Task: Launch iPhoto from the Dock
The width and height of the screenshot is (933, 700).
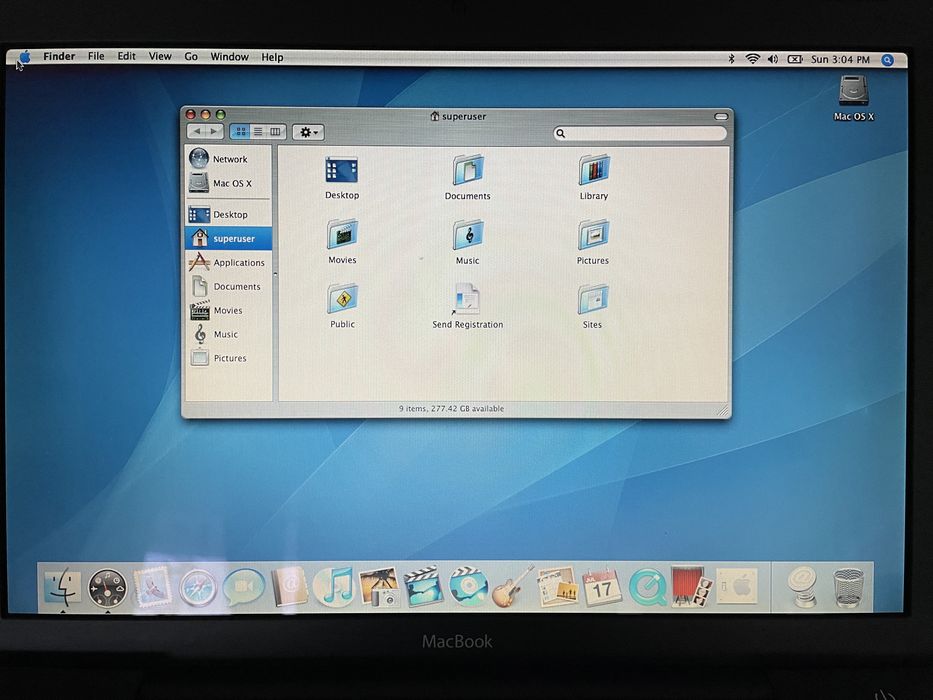Action: [379, 588]
